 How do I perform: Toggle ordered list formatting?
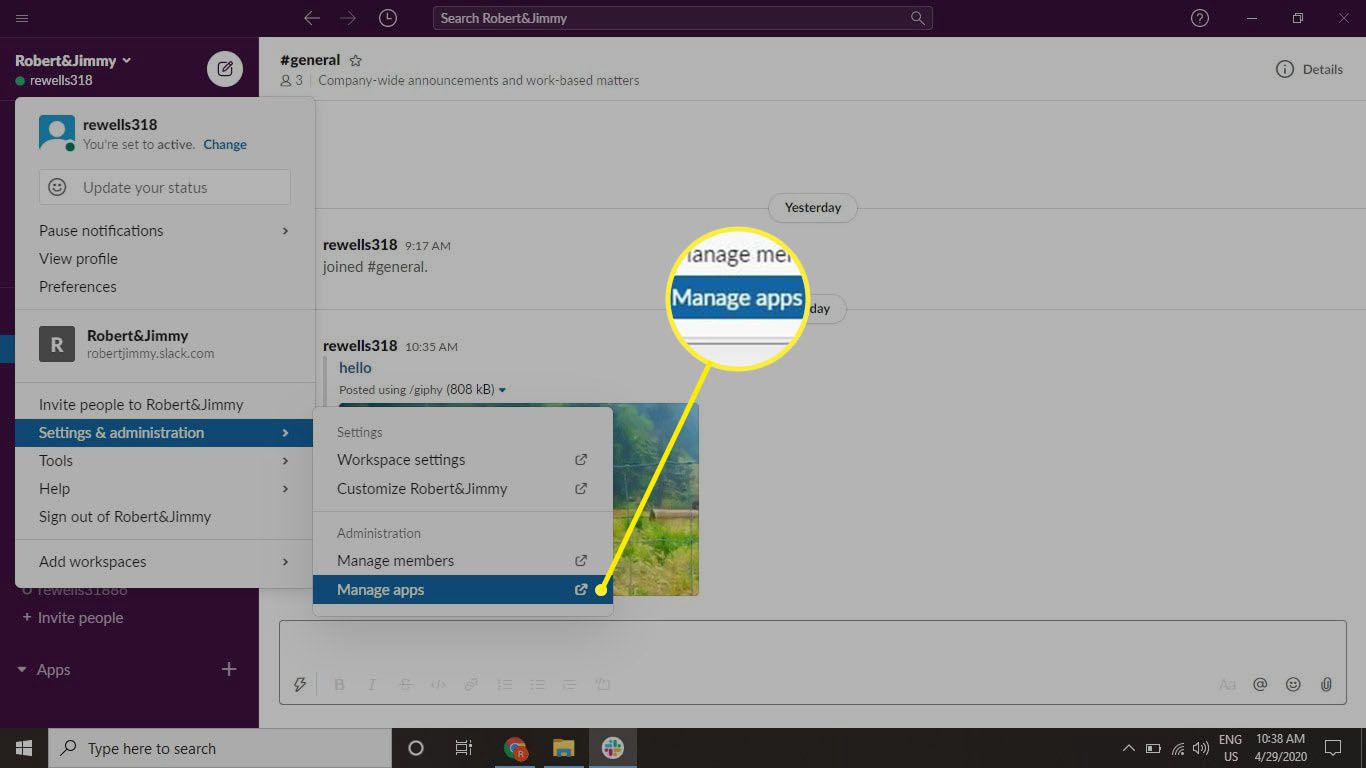point(505,685)
